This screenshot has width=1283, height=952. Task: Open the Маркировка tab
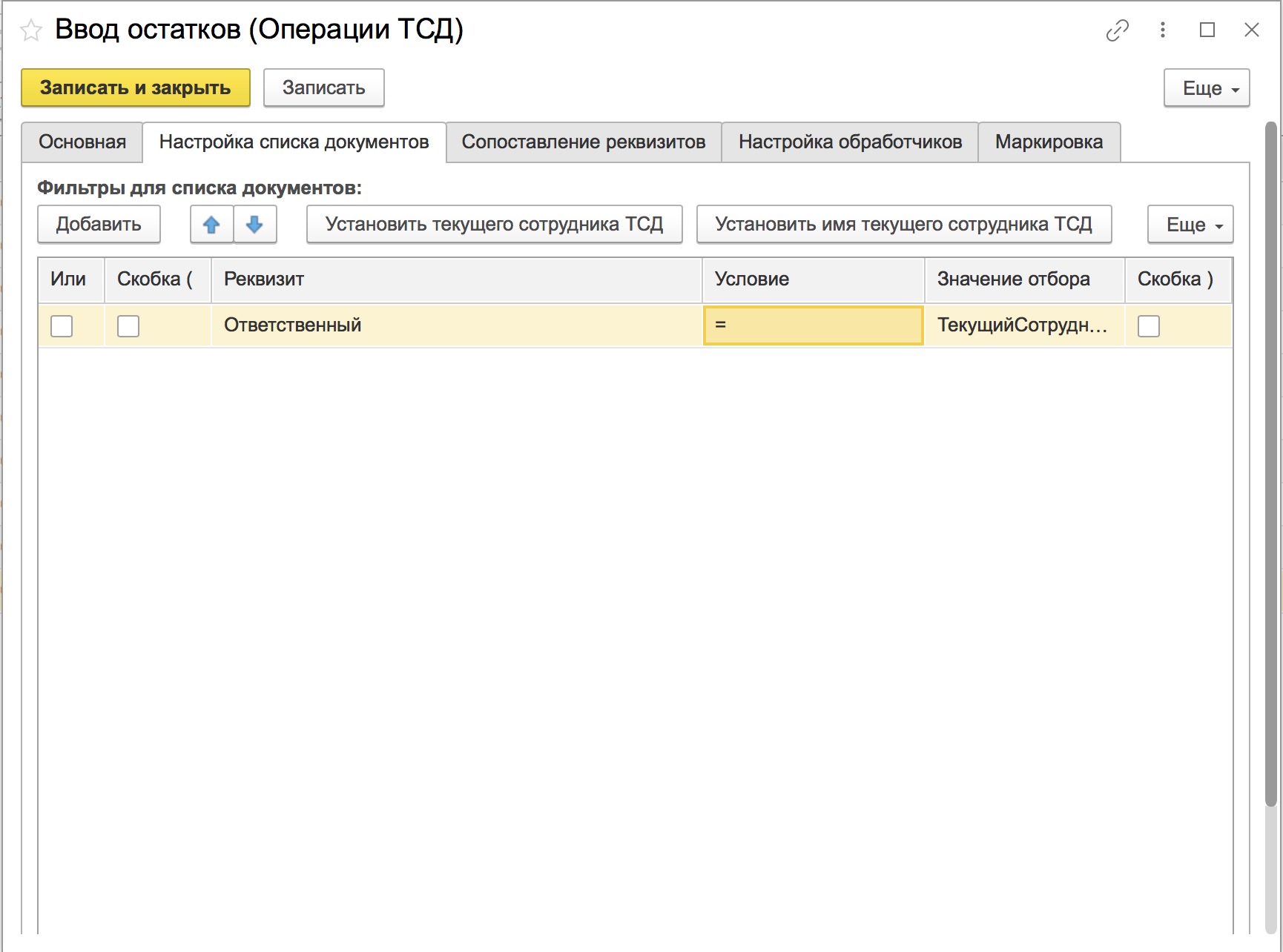pyautogui.click(x=1049, y=142)
